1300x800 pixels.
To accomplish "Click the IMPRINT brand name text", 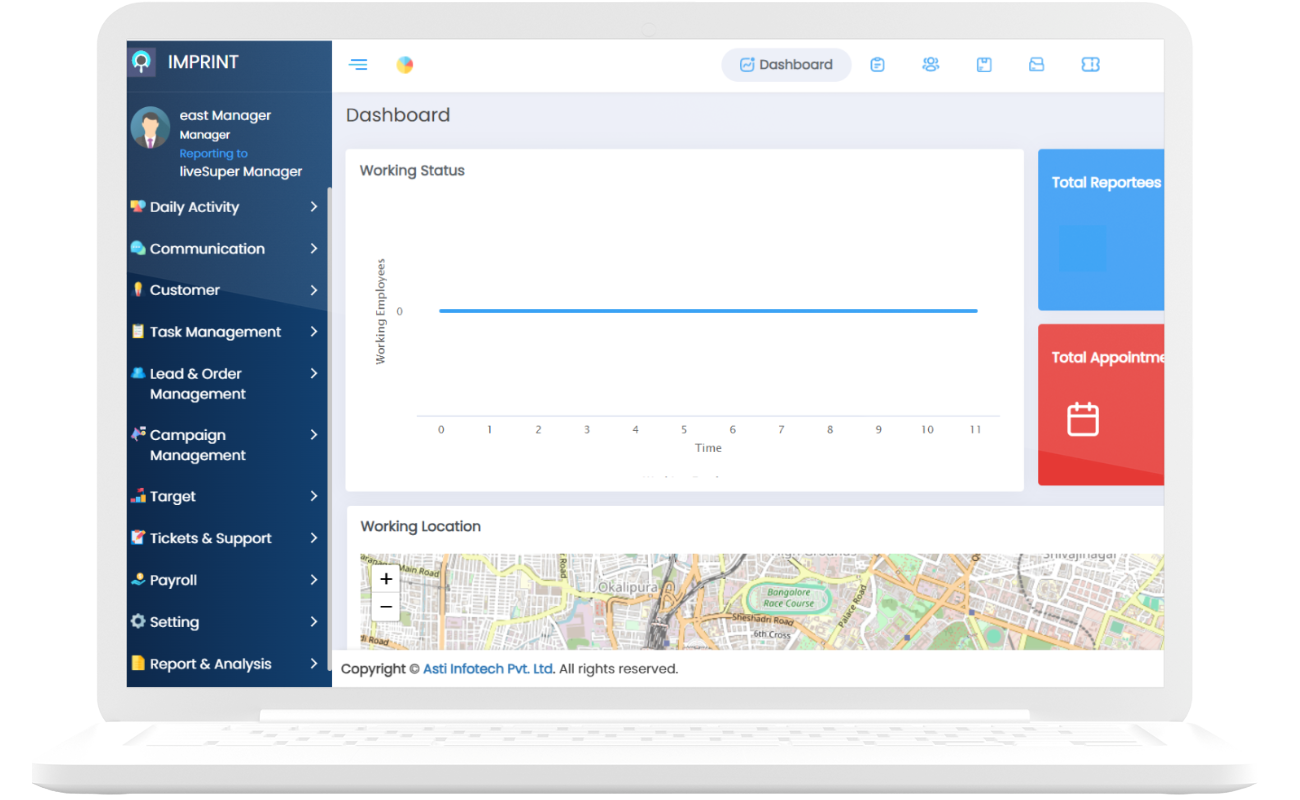I will (203, 62).
